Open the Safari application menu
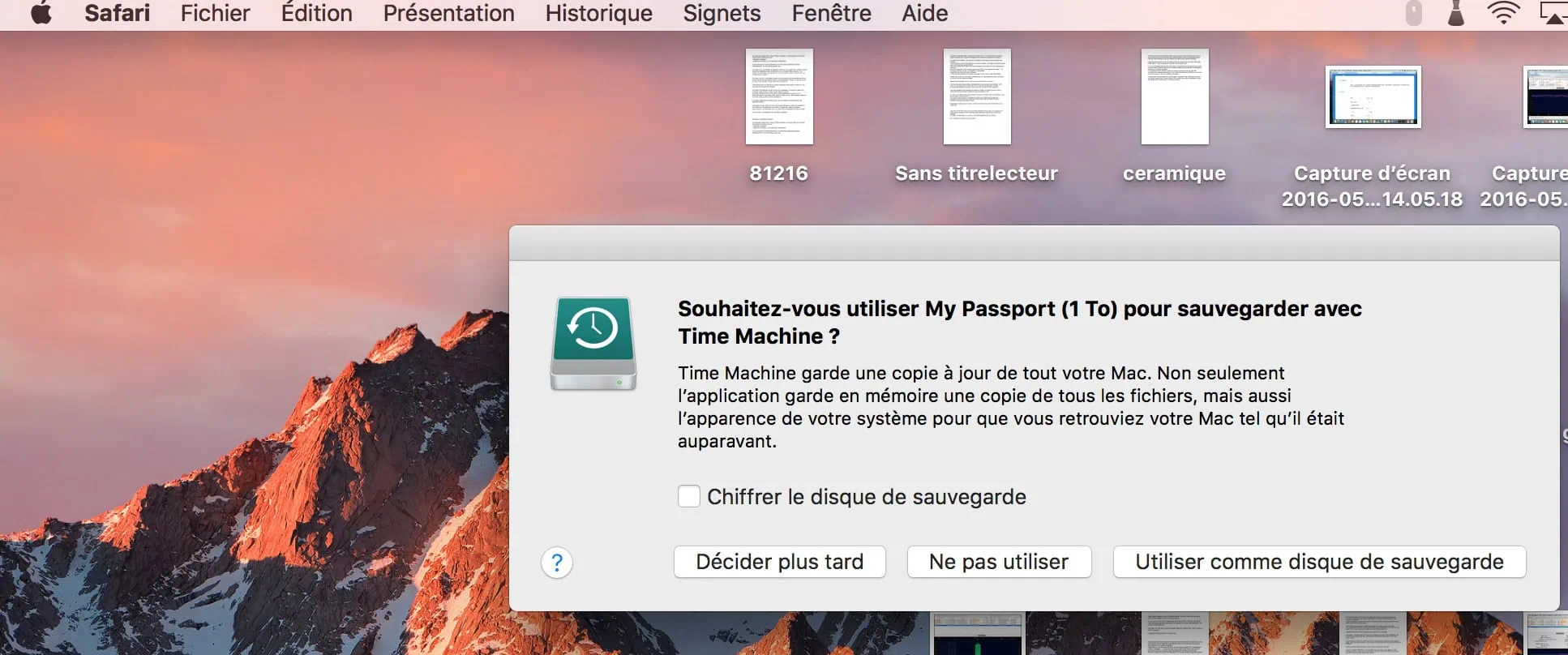1568x655 pixels. point(117,14)
